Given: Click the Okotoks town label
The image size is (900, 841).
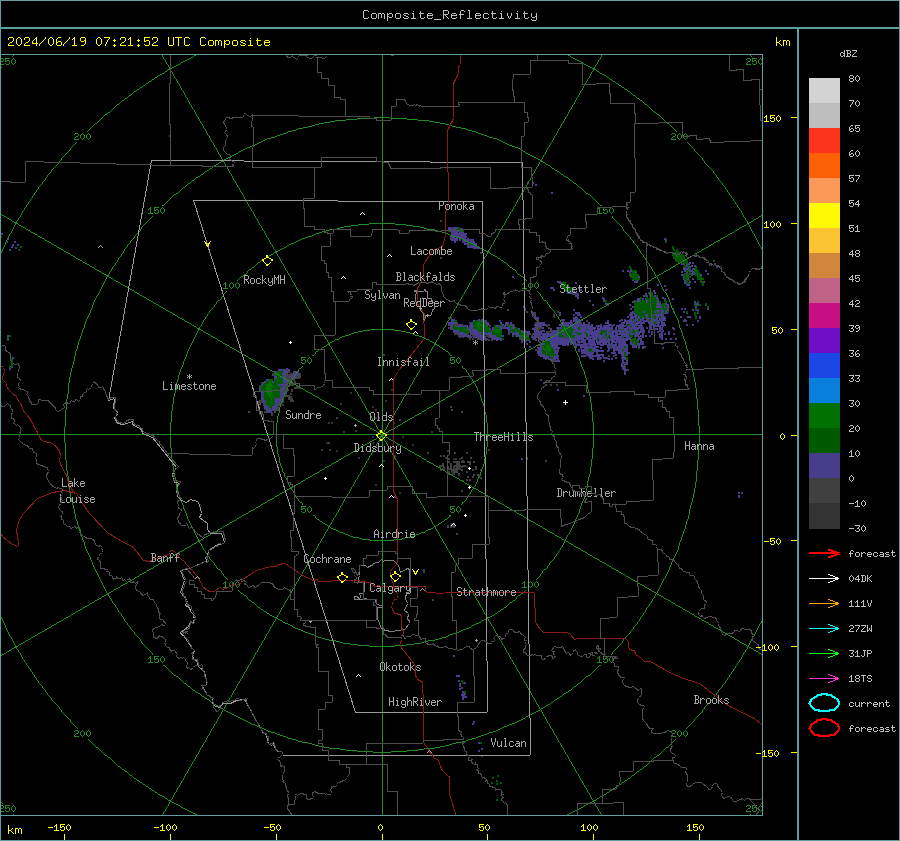Looking at the screenshot, I should (x=400, y=667).
